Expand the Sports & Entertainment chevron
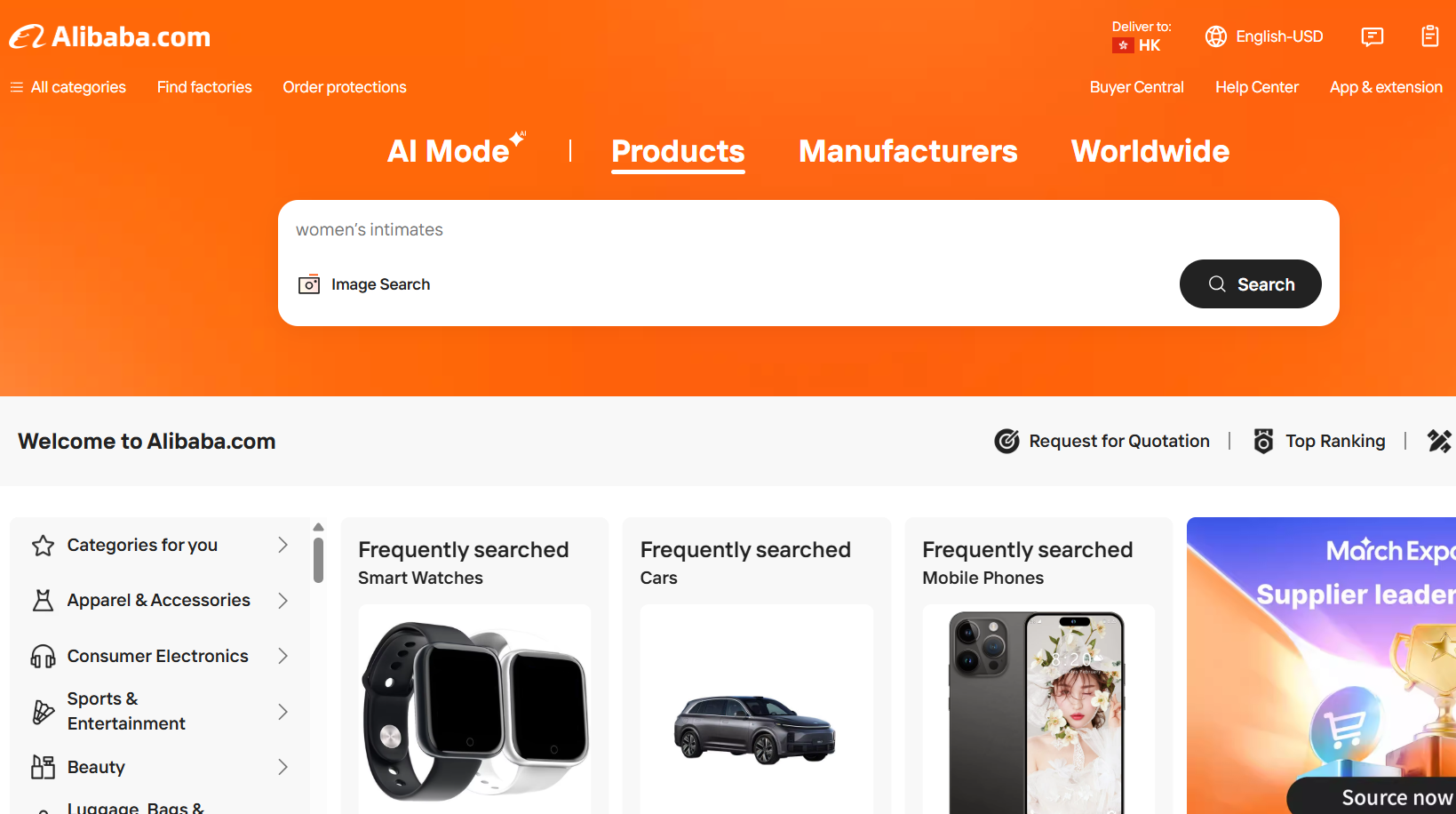The height and width of the screenshot is (814, 1456). pos(282,712)
